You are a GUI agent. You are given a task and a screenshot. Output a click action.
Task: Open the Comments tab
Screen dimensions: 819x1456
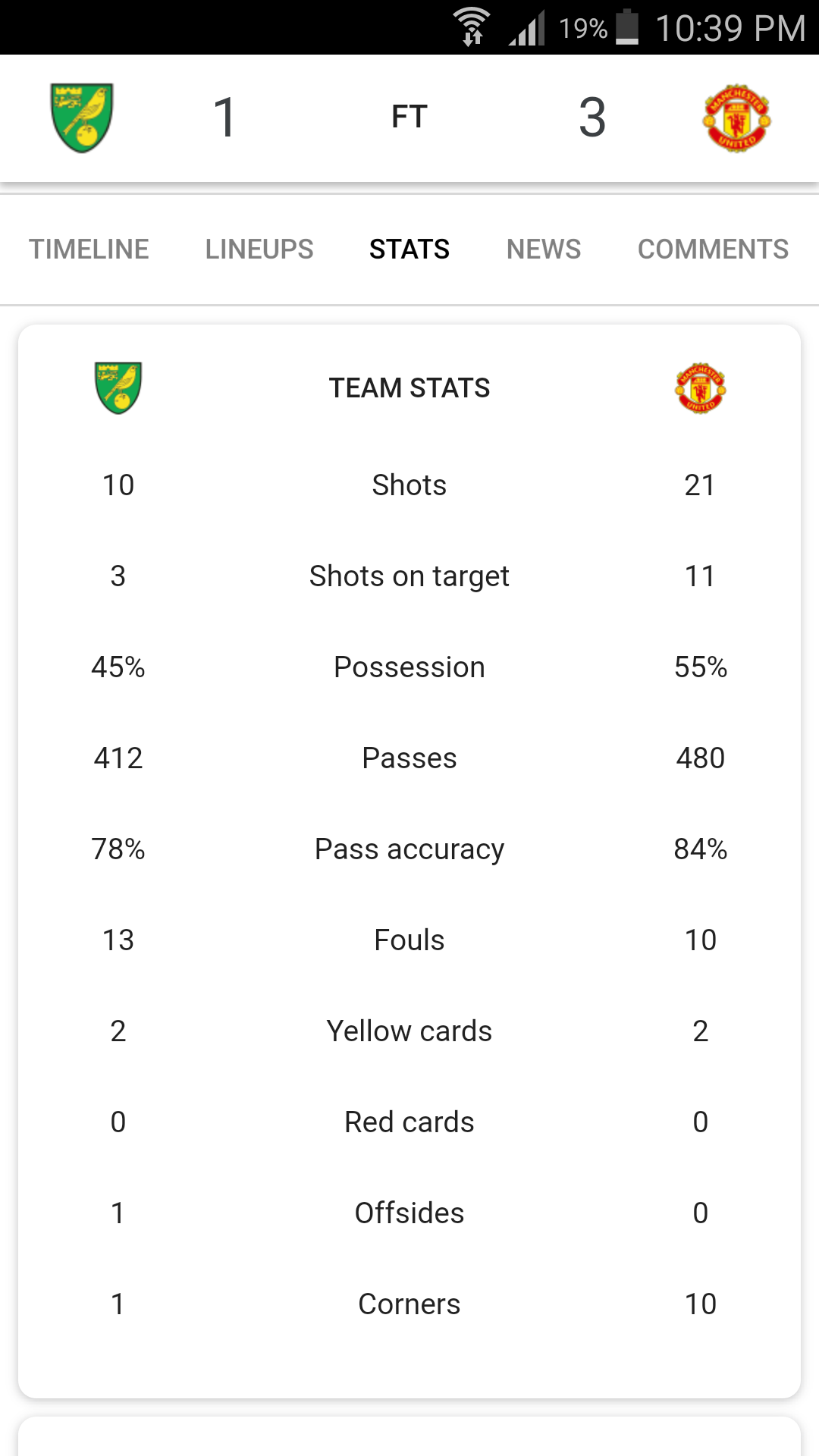click(x=714, y=249)
